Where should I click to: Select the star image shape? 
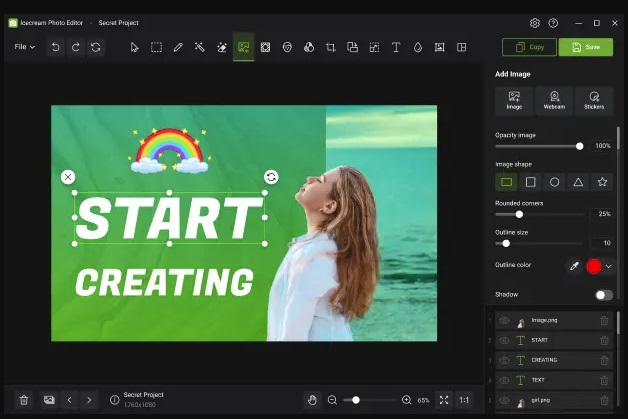tap(602, 182)
